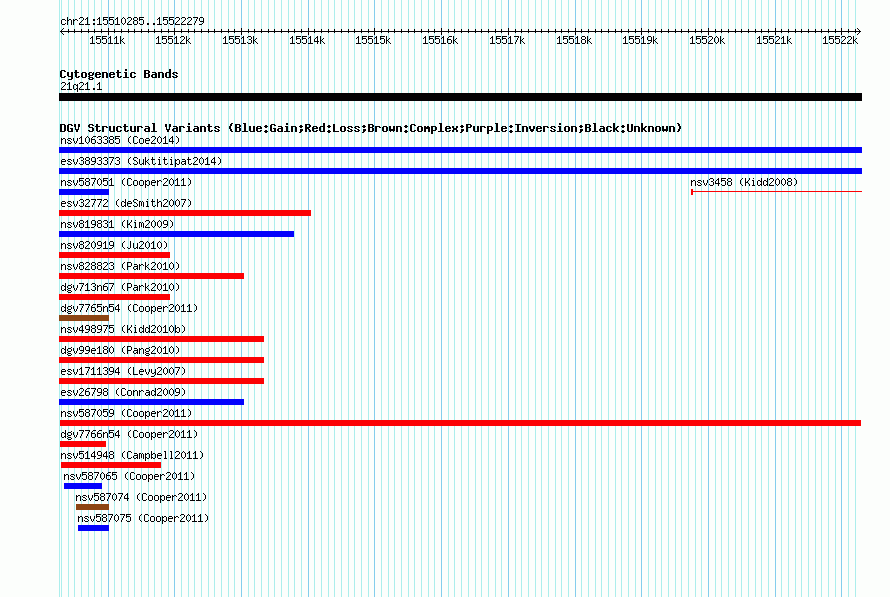
Task: Select the nsv514948 red loss bar
Action: coord(111,465)
